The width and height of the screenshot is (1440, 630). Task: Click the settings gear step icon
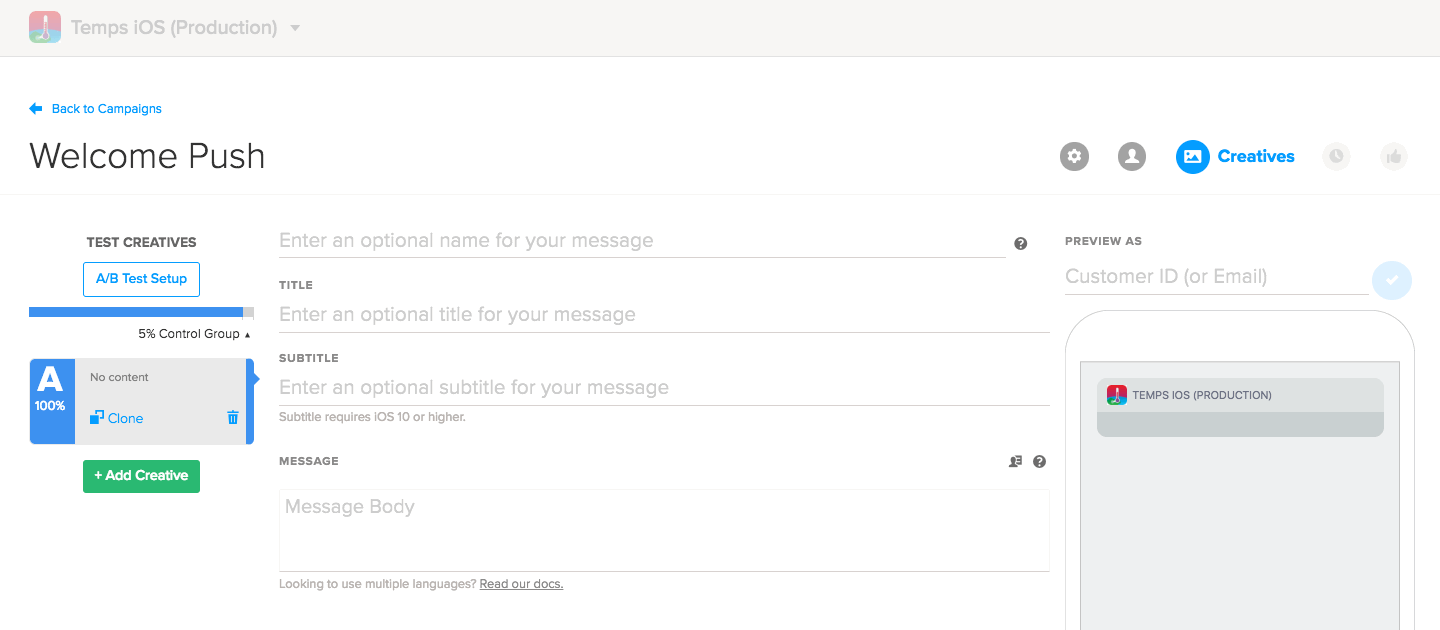(1074, 156)
